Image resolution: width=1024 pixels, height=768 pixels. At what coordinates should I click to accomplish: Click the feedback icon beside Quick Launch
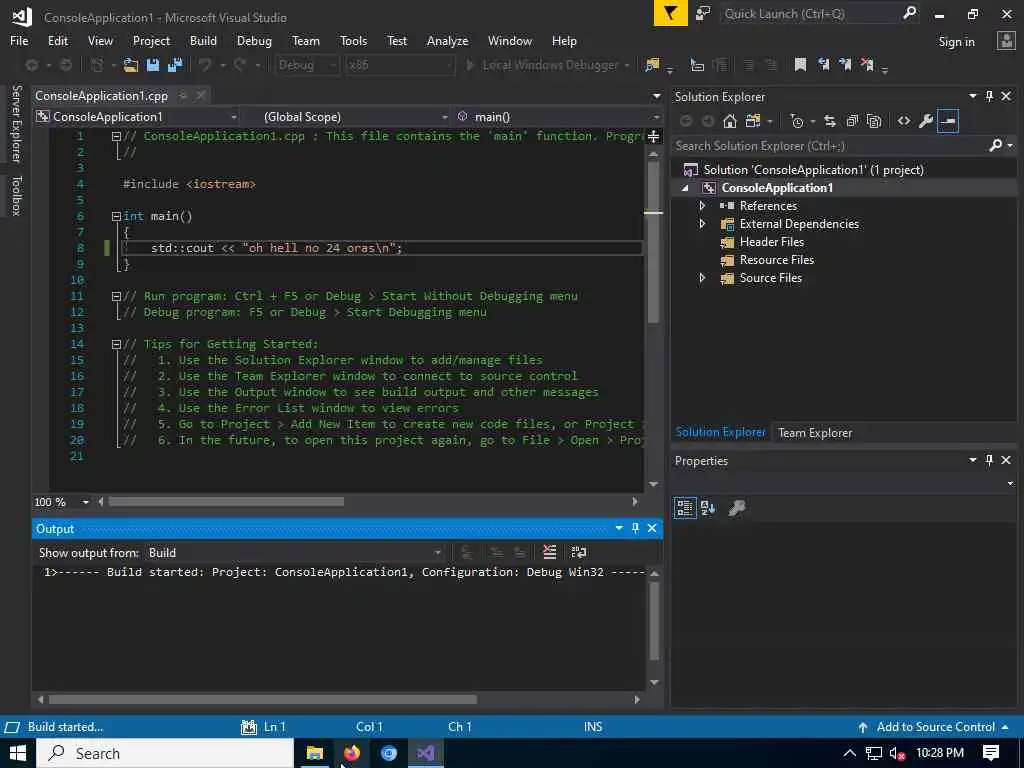[x=703, y=13]
